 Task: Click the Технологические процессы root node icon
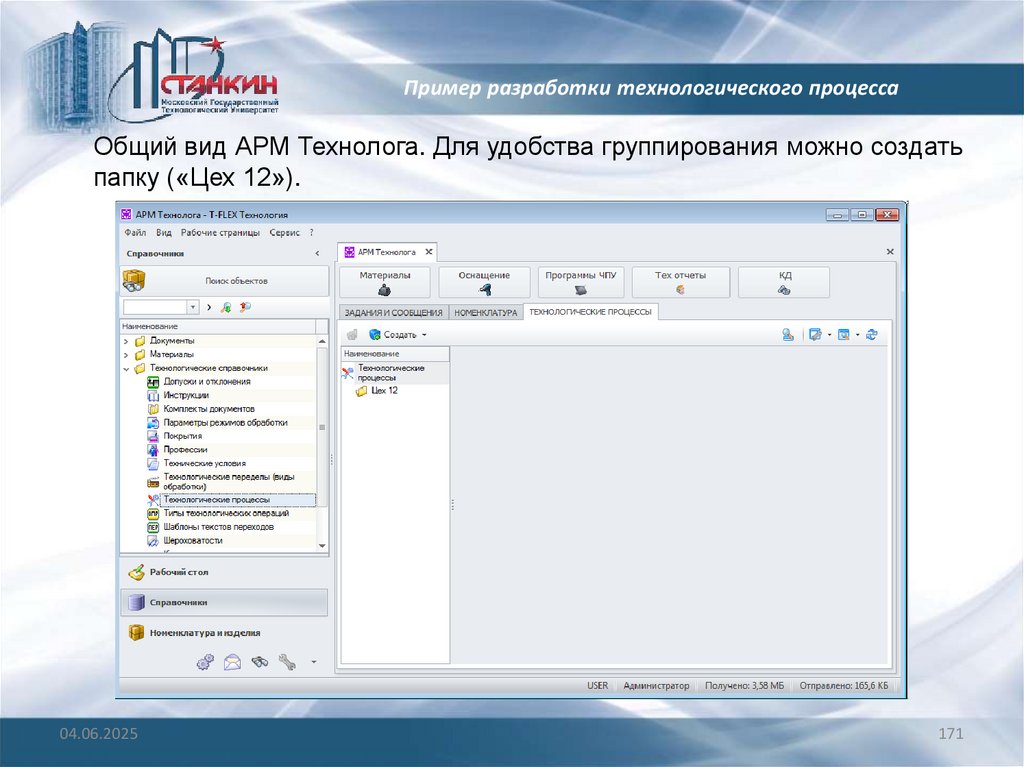pos(347,373)
